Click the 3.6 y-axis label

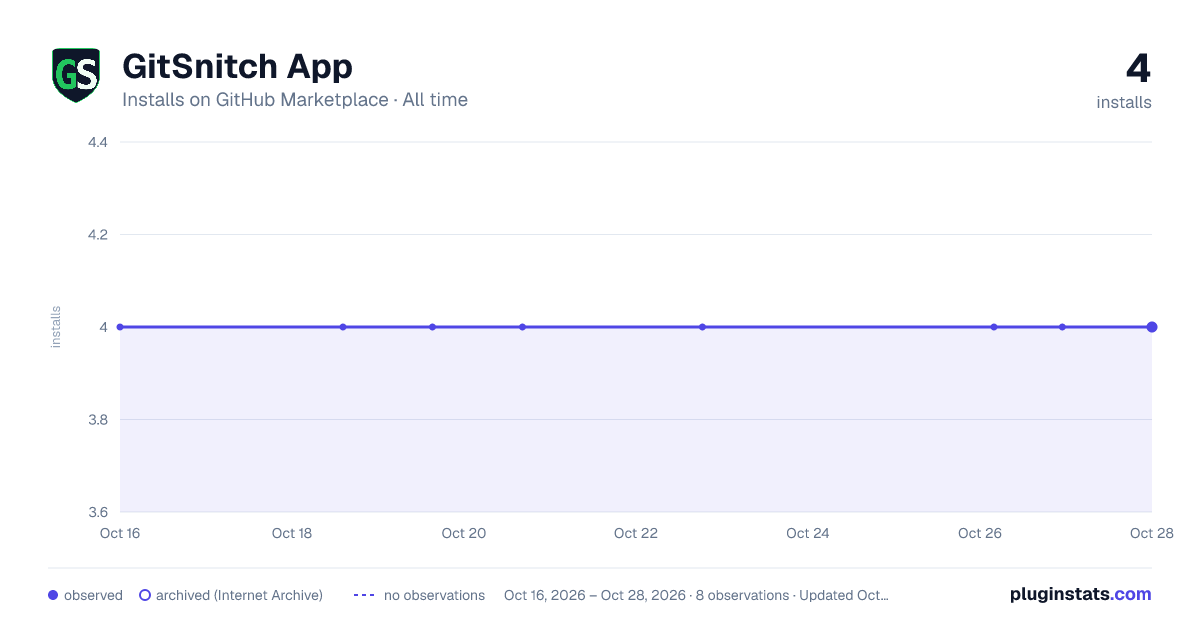click(98, 512)
